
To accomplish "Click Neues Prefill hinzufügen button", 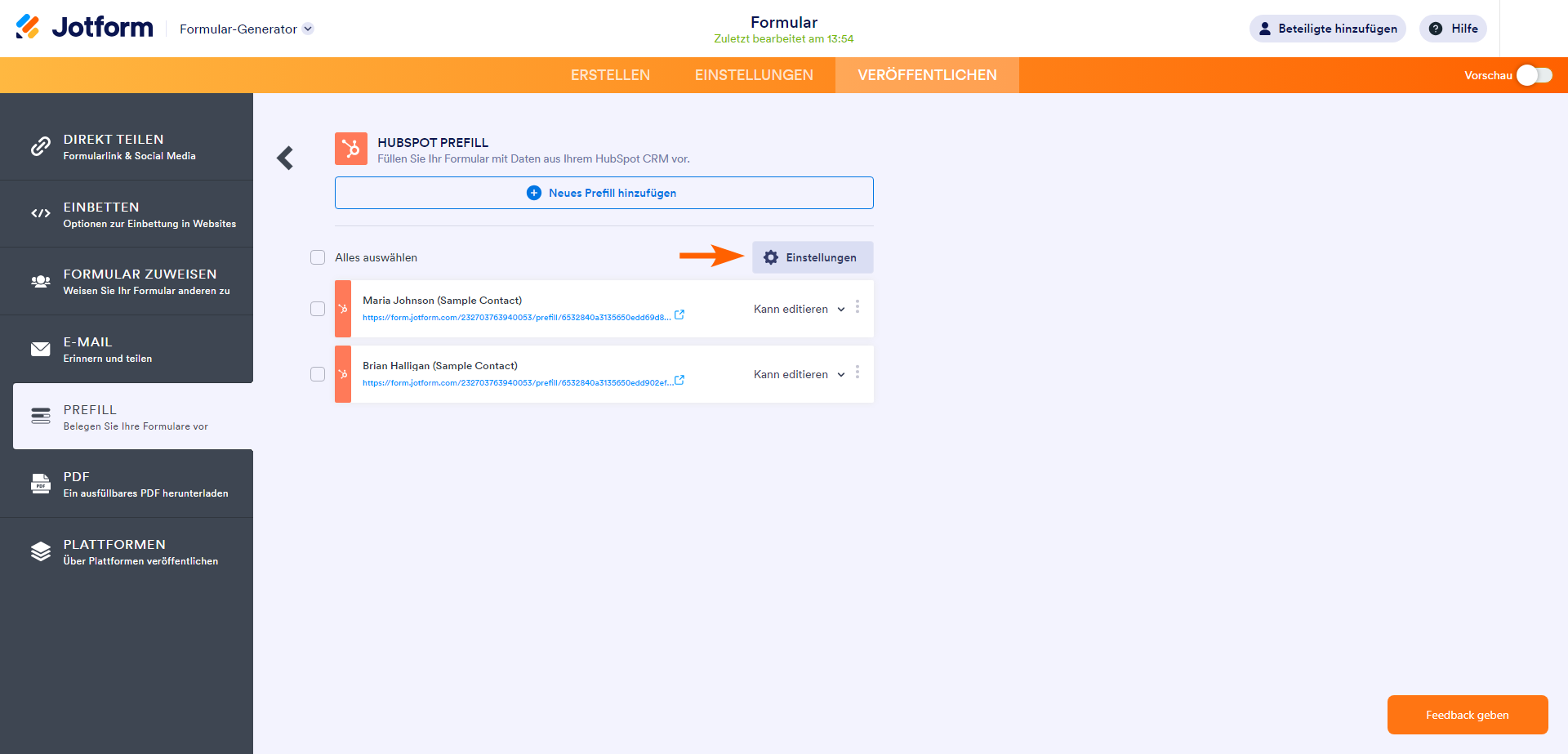I will (x=604, y=193).
